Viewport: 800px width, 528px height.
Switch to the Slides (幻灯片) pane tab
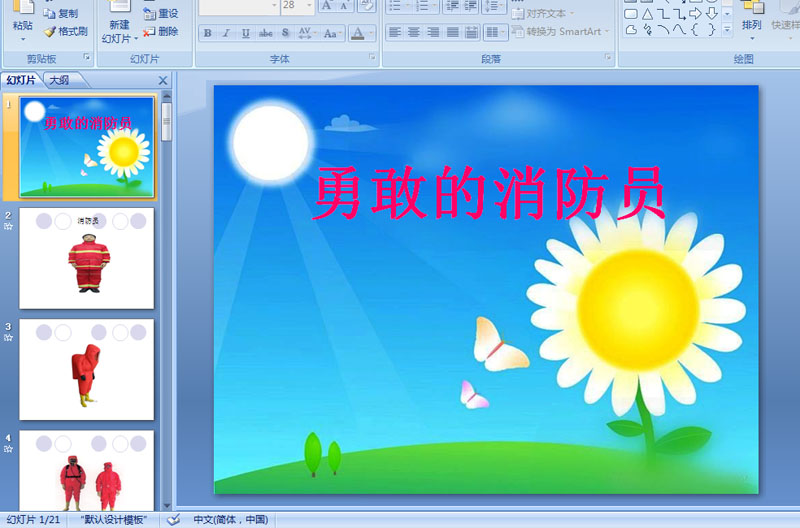(x=21, y=80)
